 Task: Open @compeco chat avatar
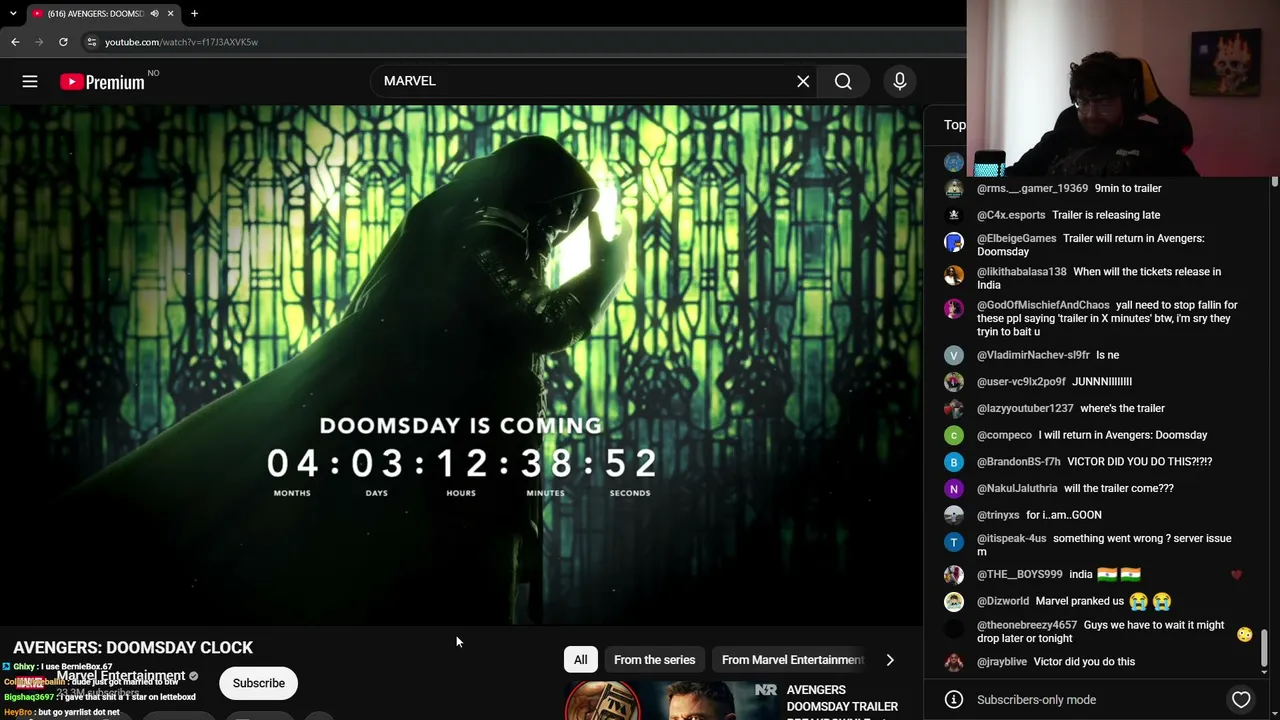click(x=954, y=435)
